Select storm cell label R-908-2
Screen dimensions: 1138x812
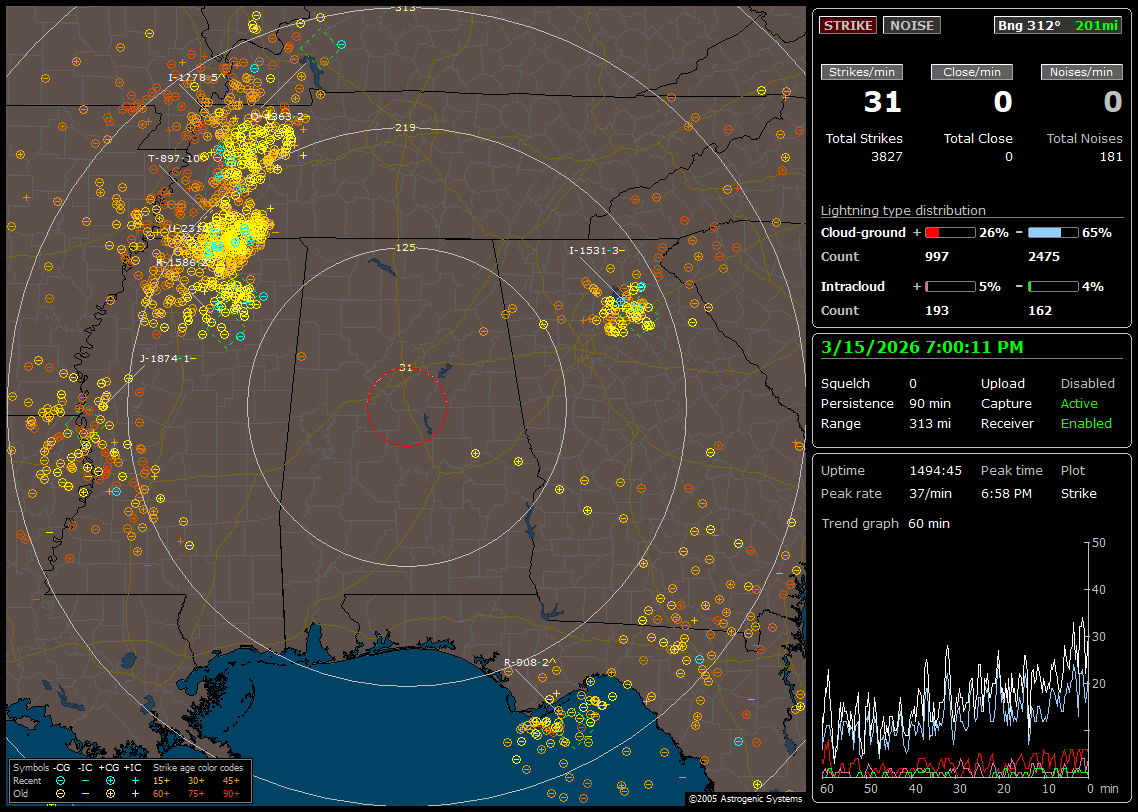pyautogui.click(x=526, y=662)
